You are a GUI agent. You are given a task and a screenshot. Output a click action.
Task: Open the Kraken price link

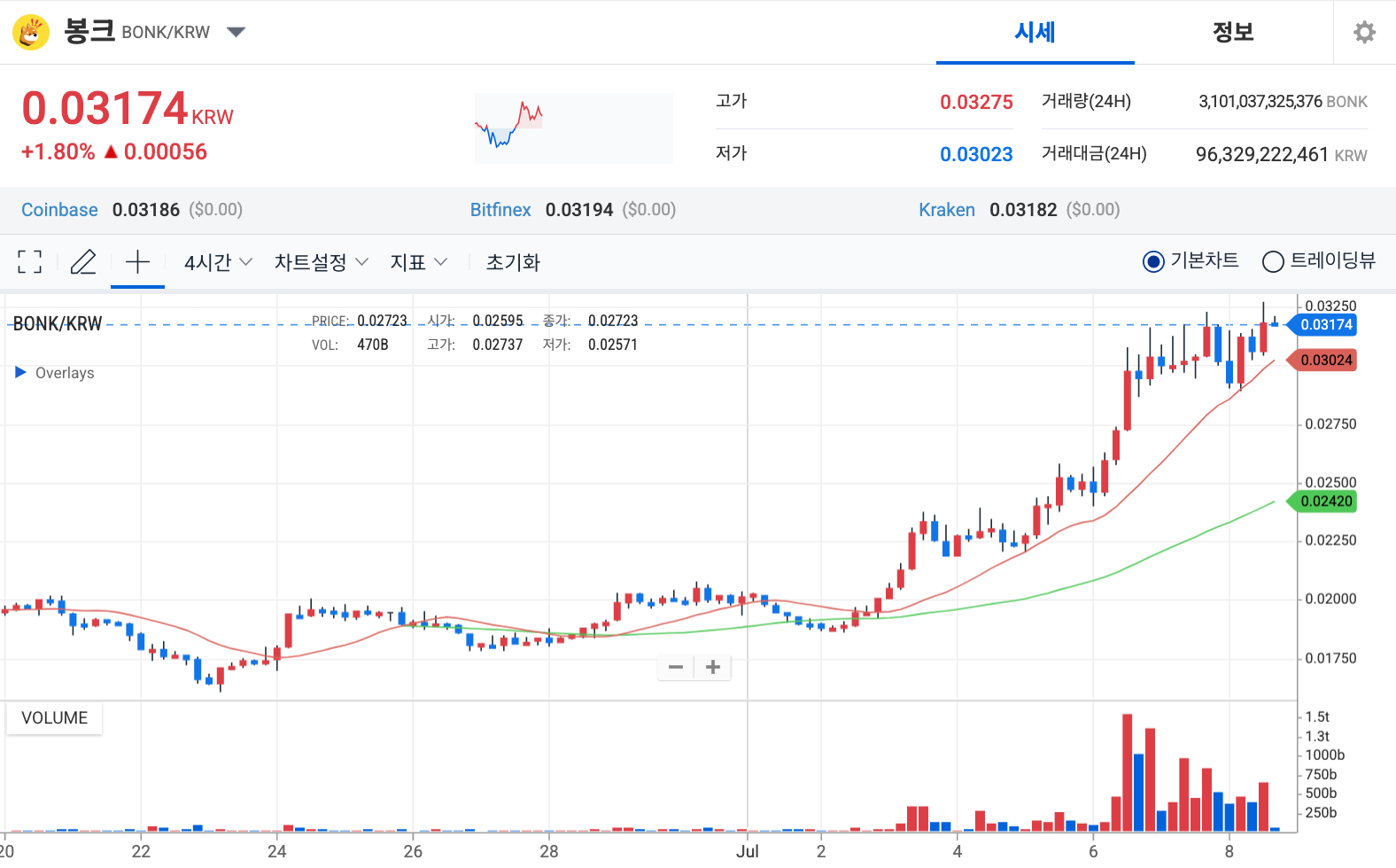pyautogui.click(x=947, y=210)
